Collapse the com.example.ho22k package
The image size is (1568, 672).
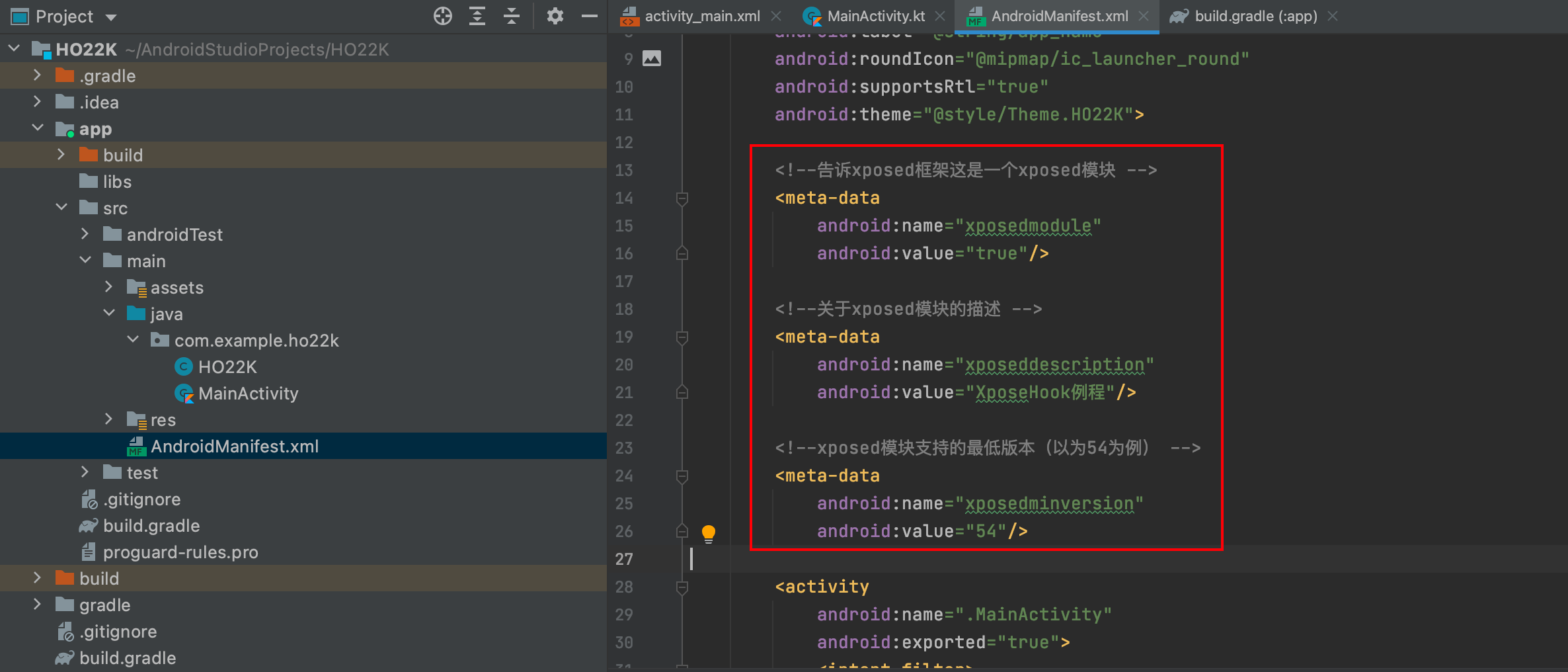[133, 339]
